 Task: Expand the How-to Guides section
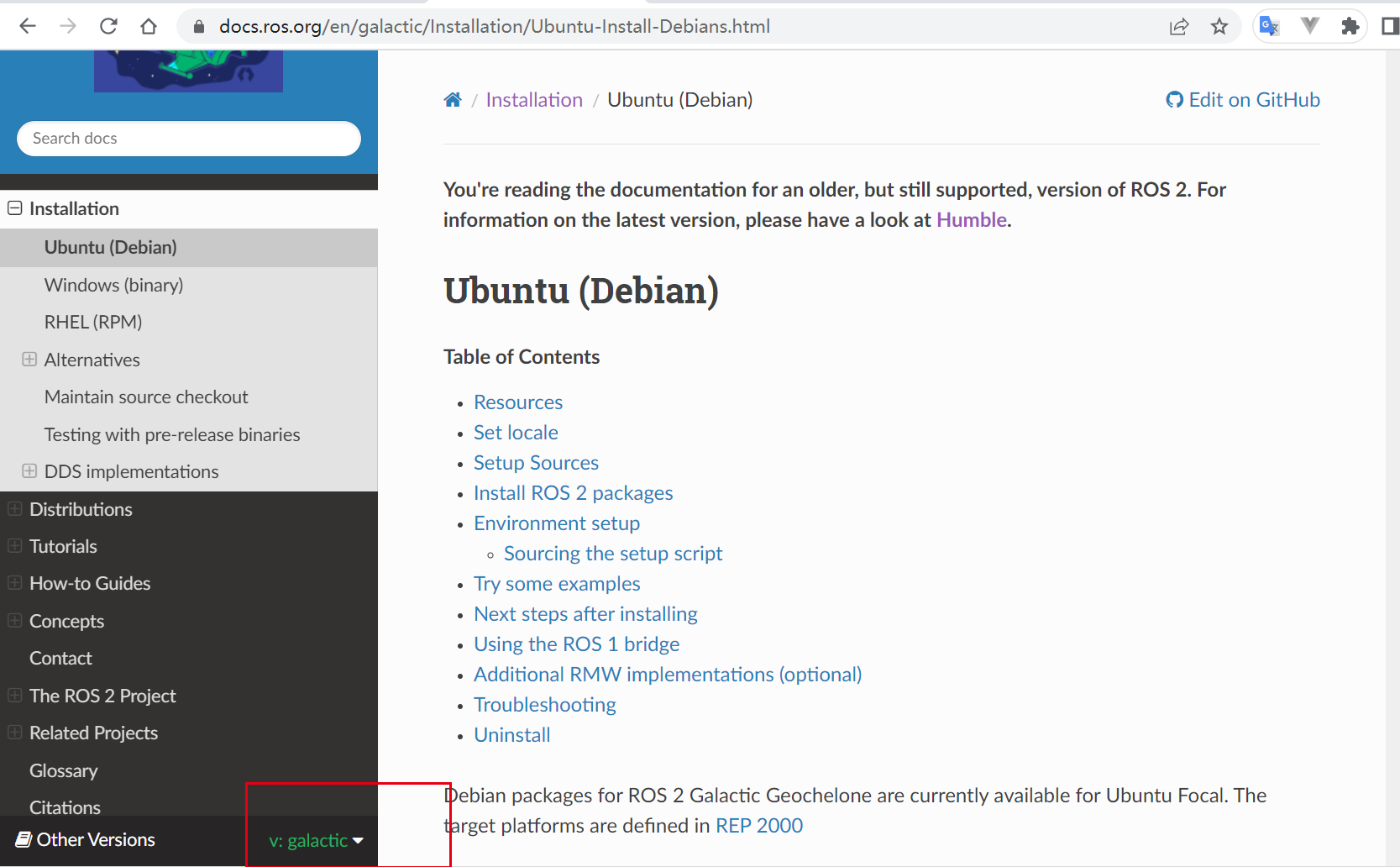tap(15, 583)
